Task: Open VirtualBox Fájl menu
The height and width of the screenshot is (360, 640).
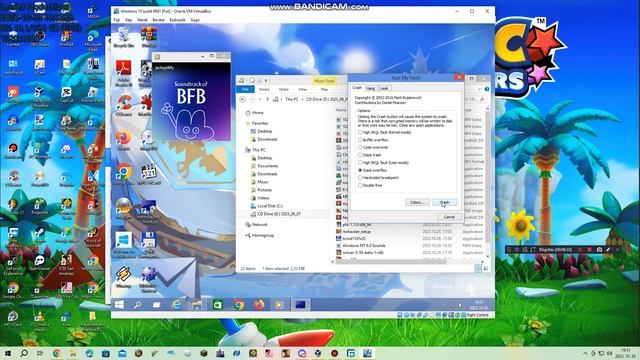Action: pyautogui.click(x=117, y=20)
